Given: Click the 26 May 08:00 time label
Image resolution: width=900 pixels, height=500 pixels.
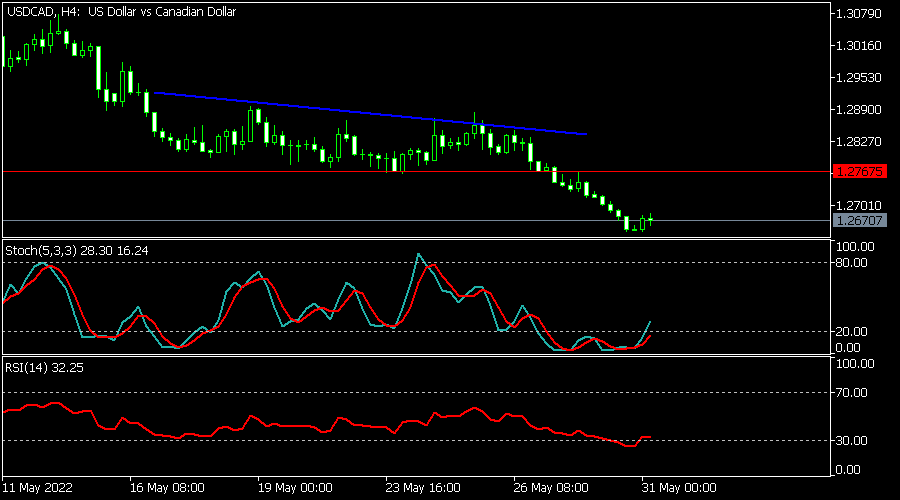Looking at the screenshot, I should pos(551,488).
